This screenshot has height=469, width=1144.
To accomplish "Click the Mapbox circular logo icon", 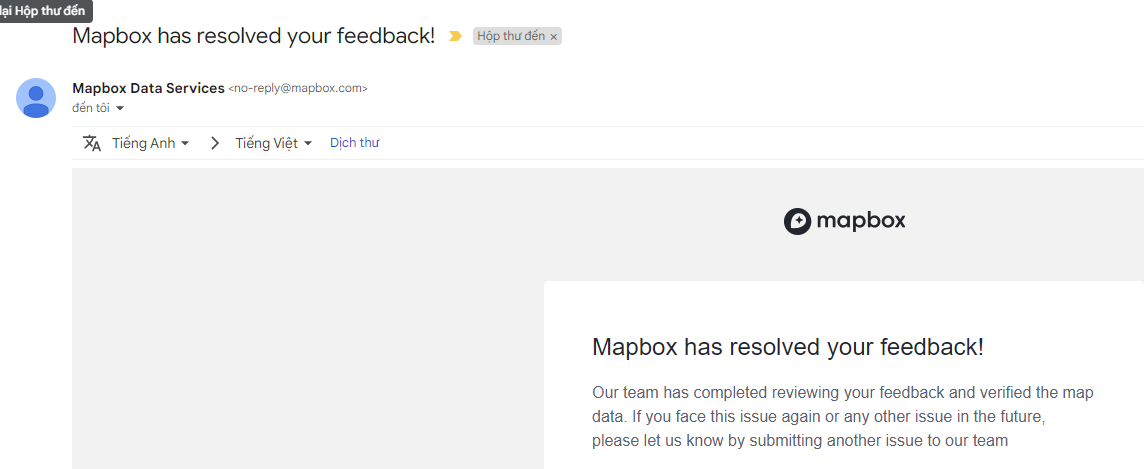I will pyautogui.click(x=797, y=221).
